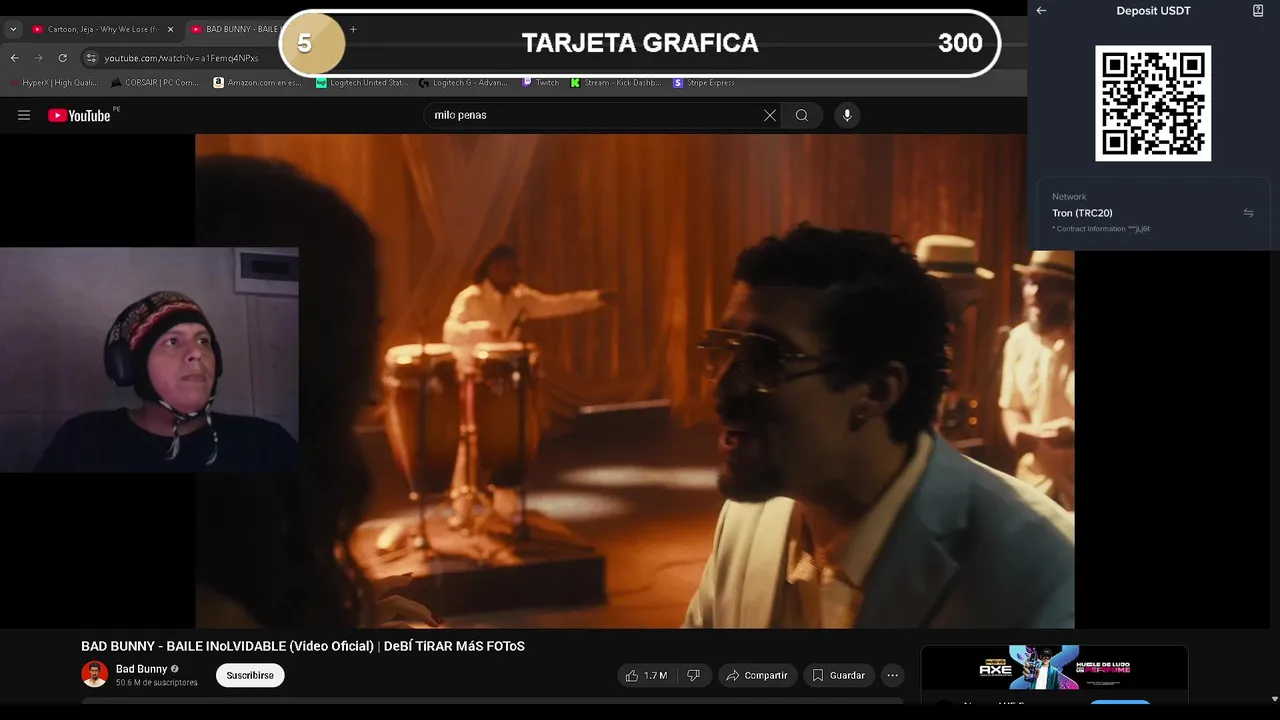
Task: Click the deposit QR code
Action: 1153,103
